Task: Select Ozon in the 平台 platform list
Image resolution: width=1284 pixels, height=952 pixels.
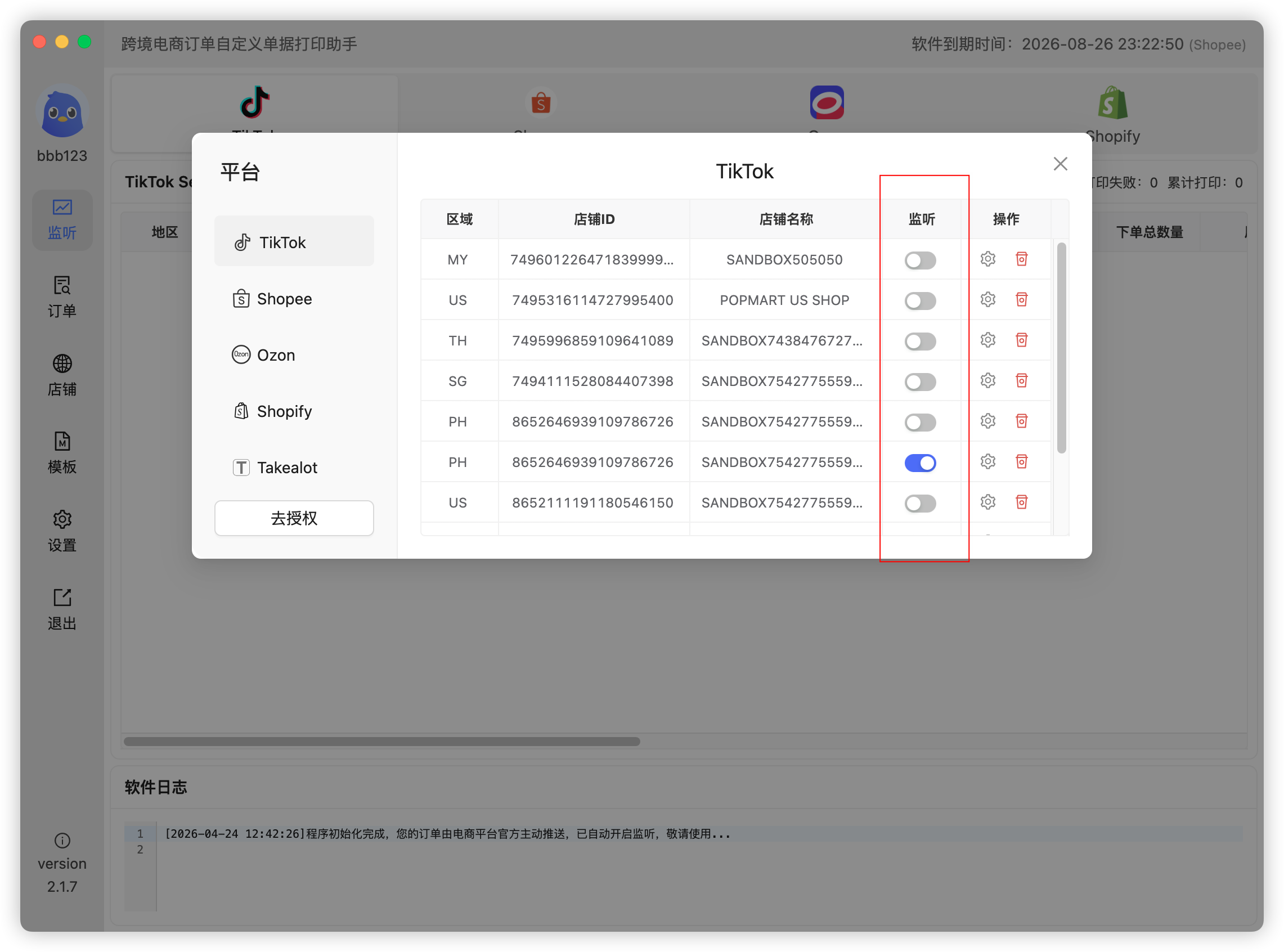Action: click(294, 355)
